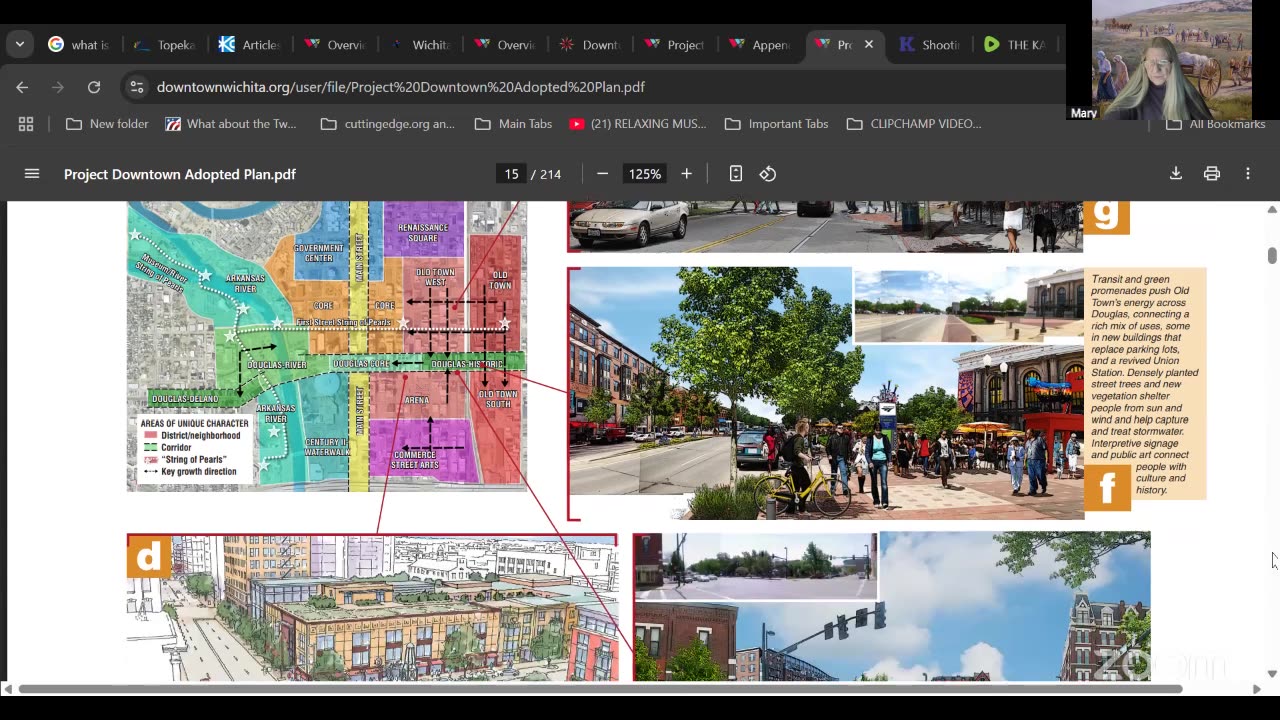The image size is (1280, 720).
Task: Open the PDF sidebar menu icon
Action: click(32, 174)
